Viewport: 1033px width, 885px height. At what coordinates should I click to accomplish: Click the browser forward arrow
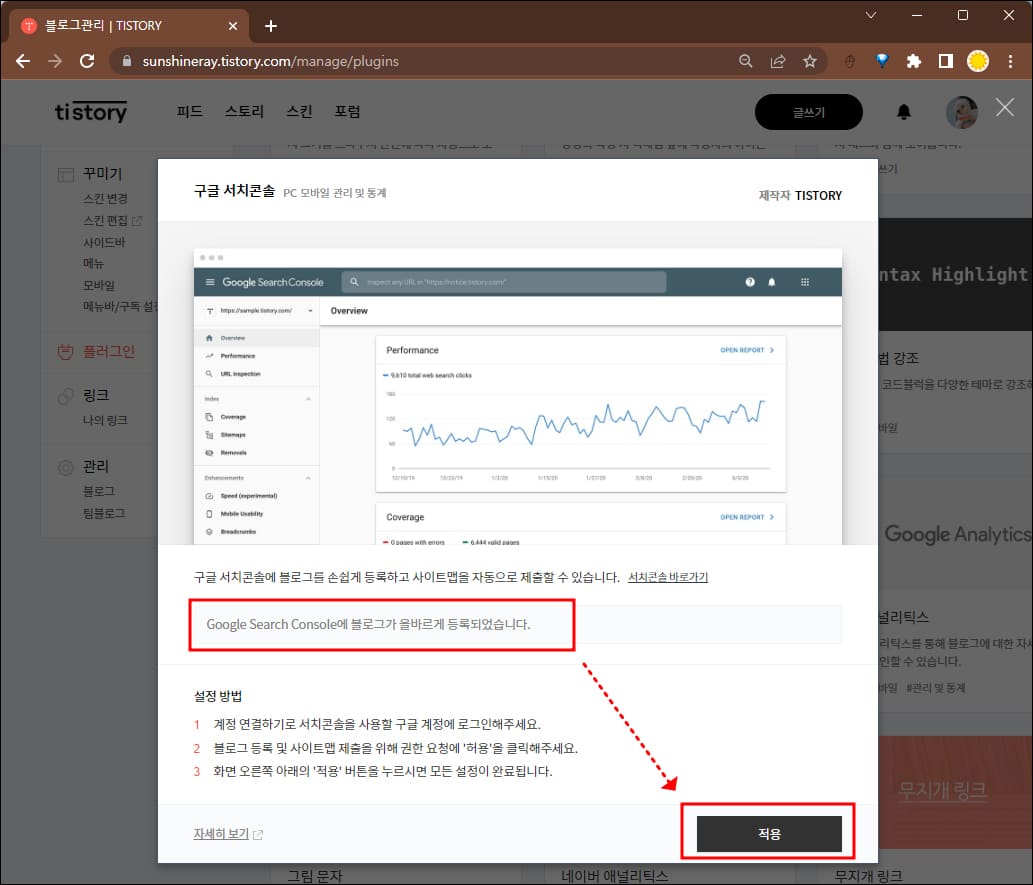(55, 61)
